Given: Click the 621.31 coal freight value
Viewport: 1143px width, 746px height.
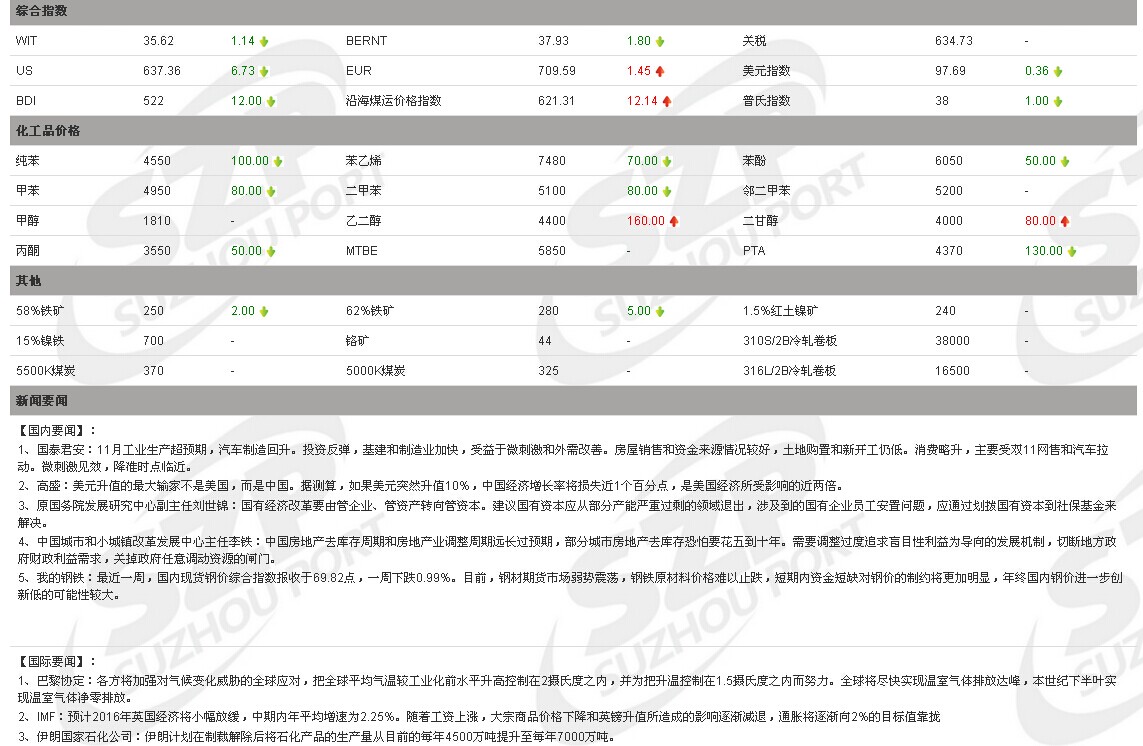Looking at the screenshot, I should point(556,101).
